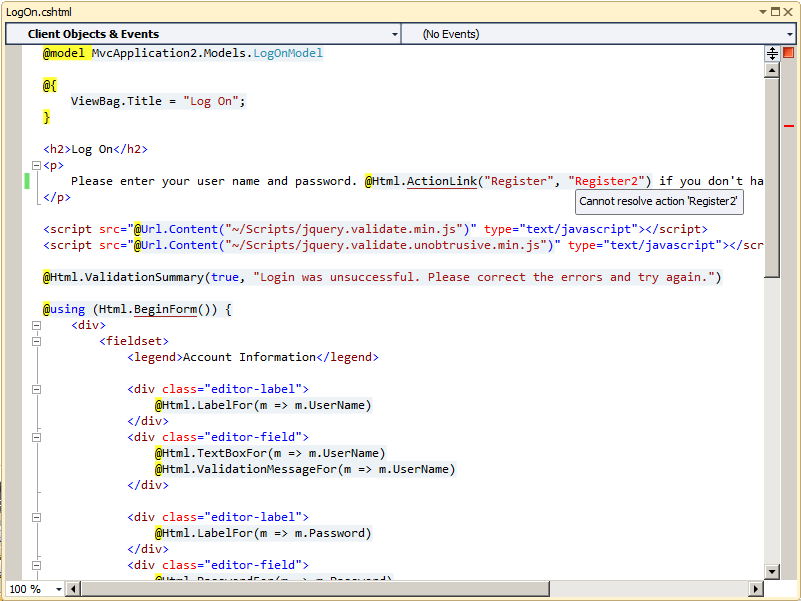Click the horizontal scrollbar thumb
The width and height of the screenshot is (801, 601).
pos(315,589)
